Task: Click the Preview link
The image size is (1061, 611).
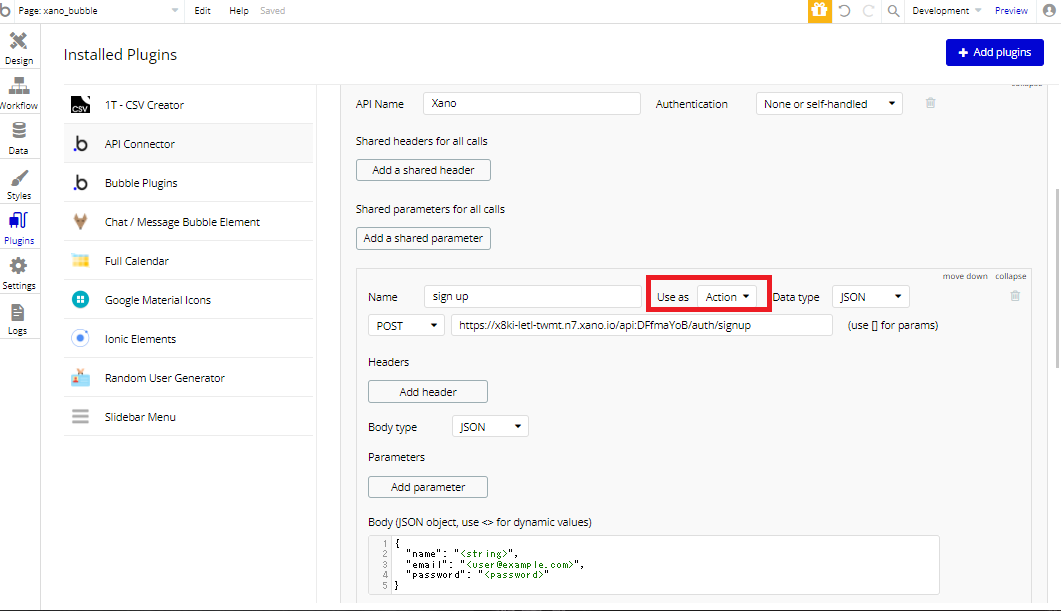Action: [1011, 11]
